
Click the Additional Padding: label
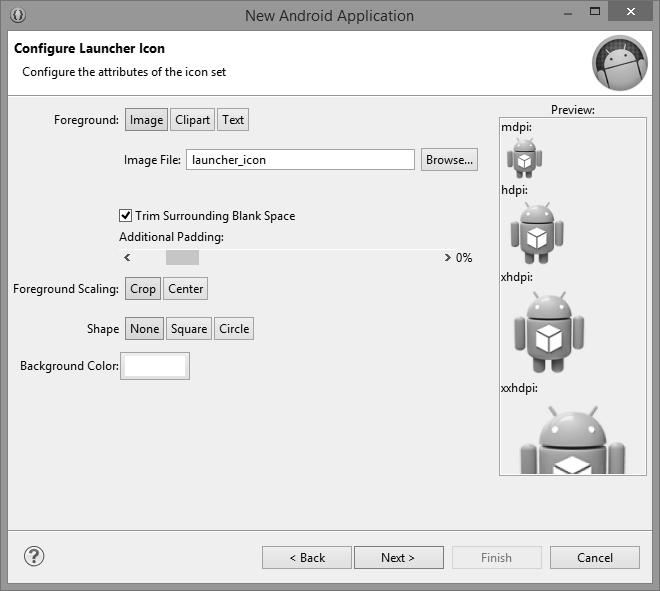[x=171, y=237]
